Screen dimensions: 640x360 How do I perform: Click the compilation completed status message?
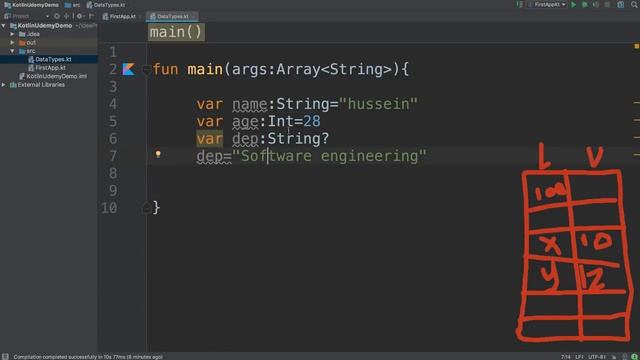click(x=88, y=357)
